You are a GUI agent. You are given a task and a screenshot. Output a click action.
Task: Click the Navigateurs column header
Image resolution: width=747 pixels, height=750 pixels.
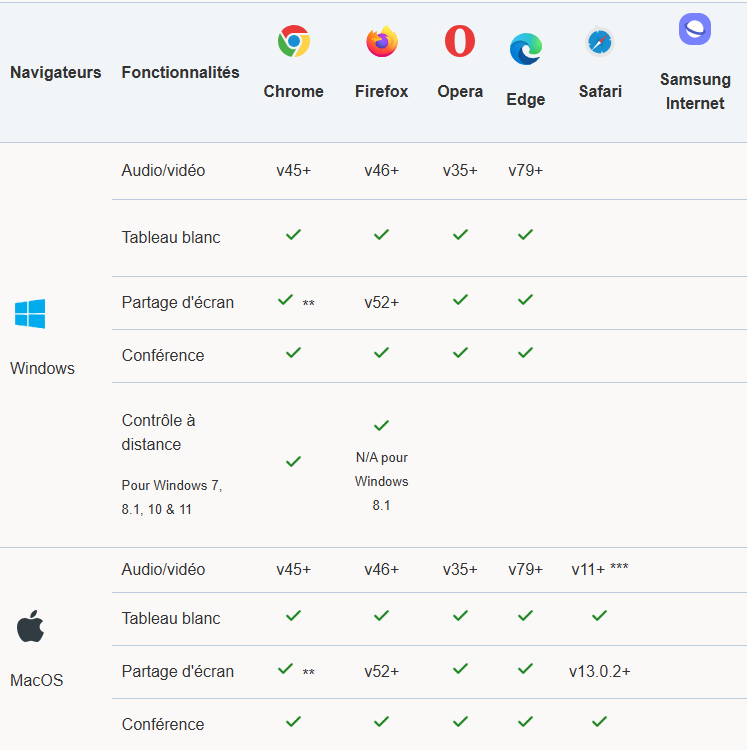(56, 72)
